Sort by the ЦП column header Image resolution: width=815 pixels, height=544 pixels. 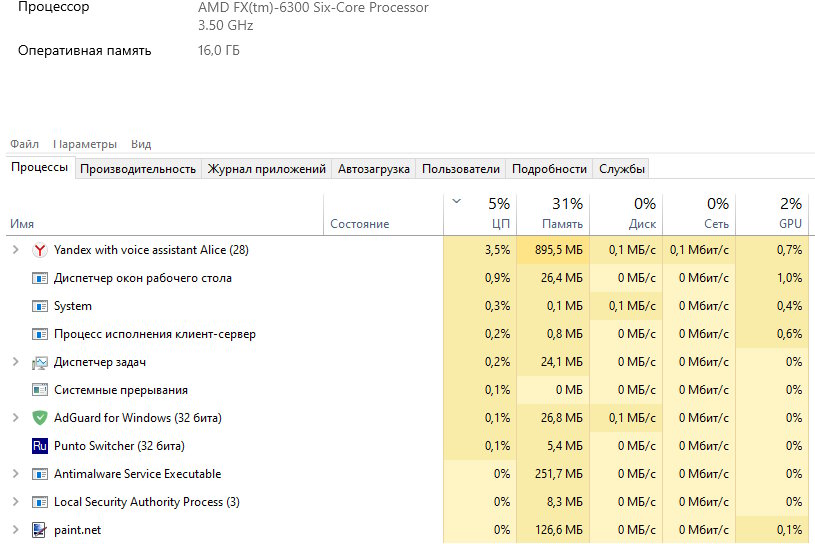click(480, 214)
